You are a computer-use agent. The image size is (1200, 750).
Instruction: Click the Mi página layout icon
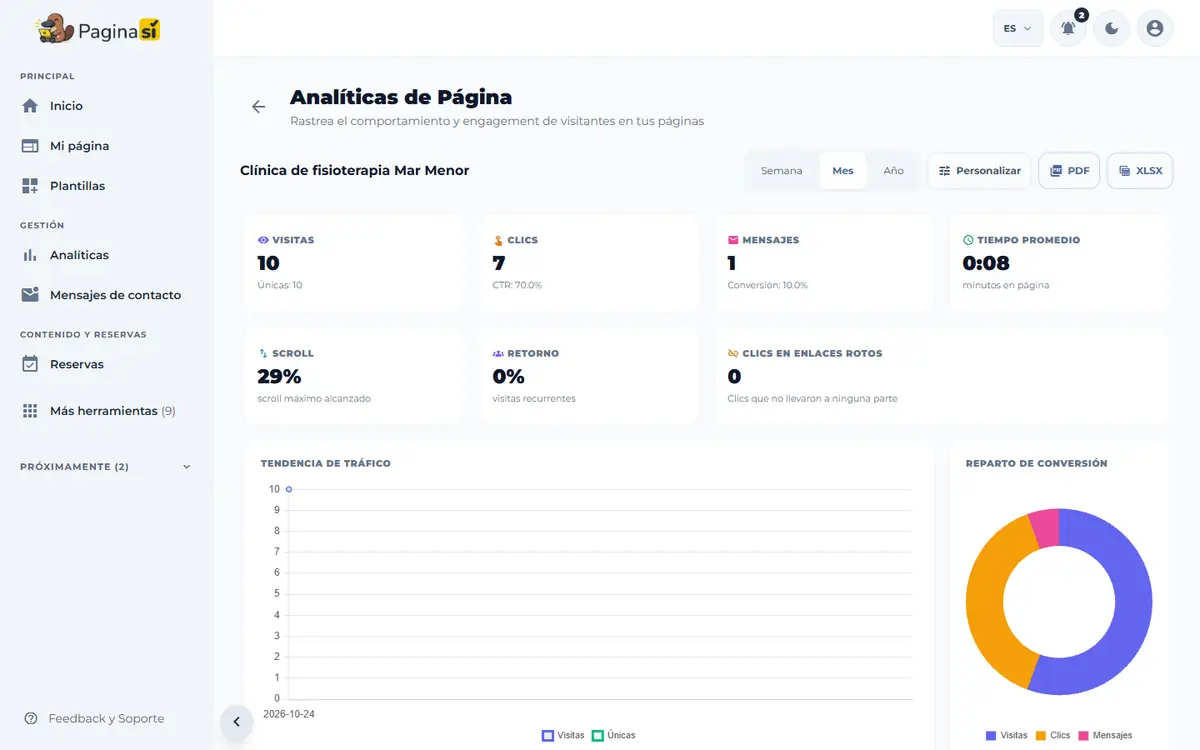pyautogui.click(x=30, y=146)
